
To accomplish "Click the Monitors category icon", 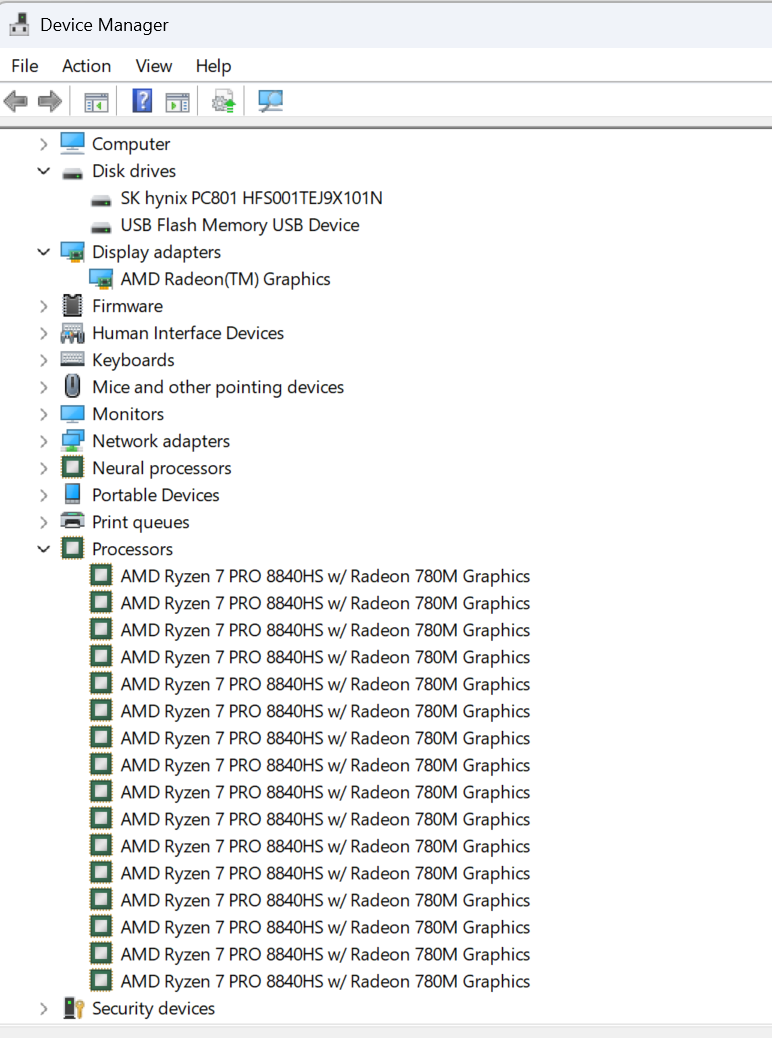I will click(72, 414).
